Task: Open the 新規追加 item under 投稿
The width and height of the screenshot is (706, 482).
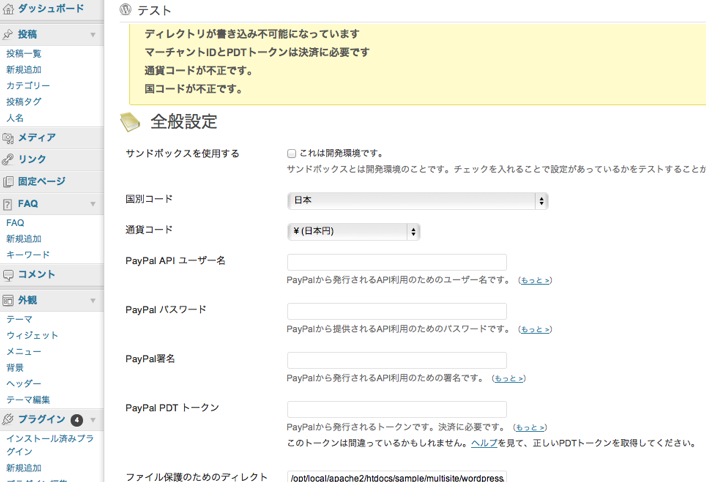Action: 24,70
